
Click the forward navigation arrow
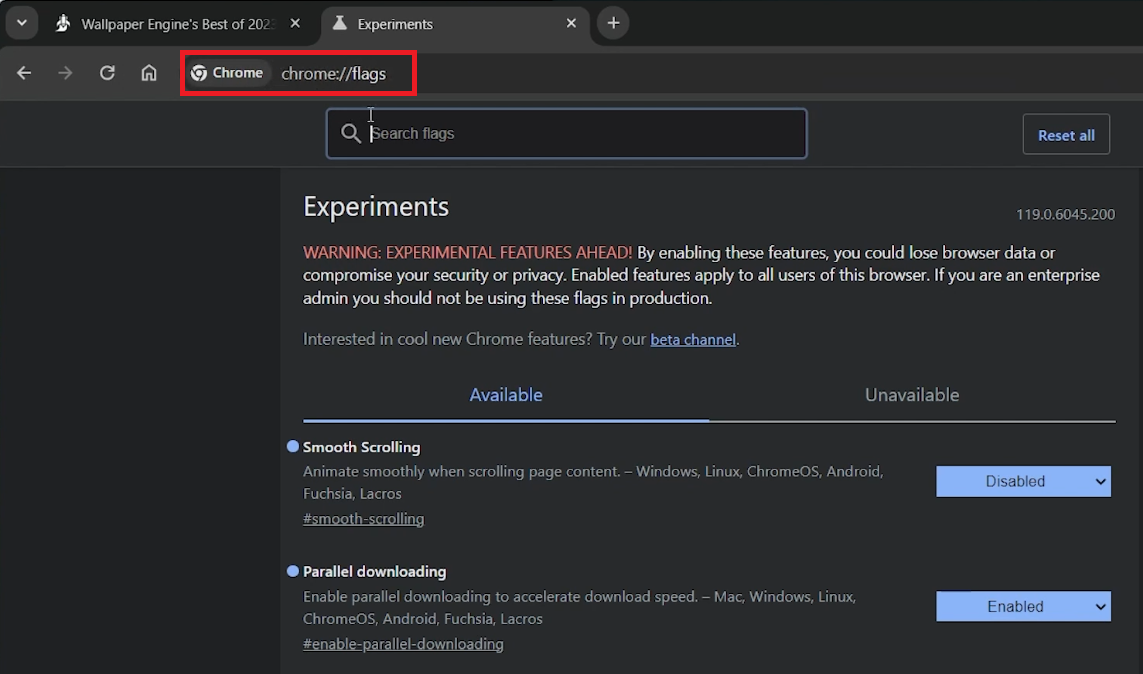coord(66,73)
